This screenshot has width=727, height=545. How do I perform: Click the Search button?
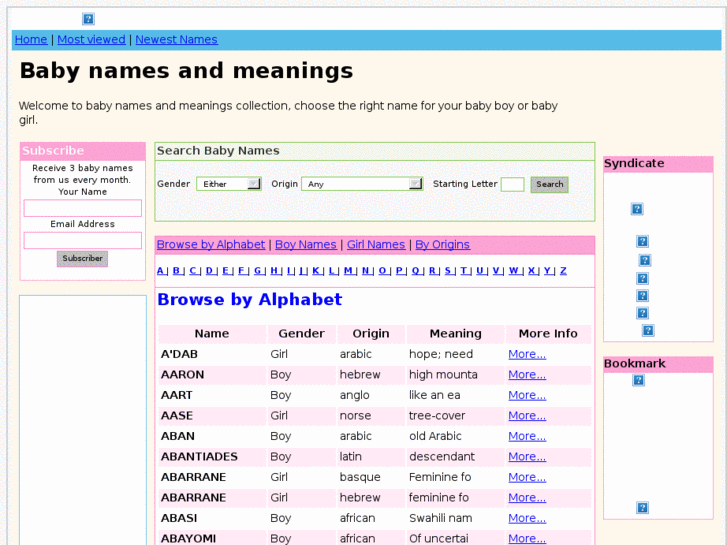(x=549, y=185)
